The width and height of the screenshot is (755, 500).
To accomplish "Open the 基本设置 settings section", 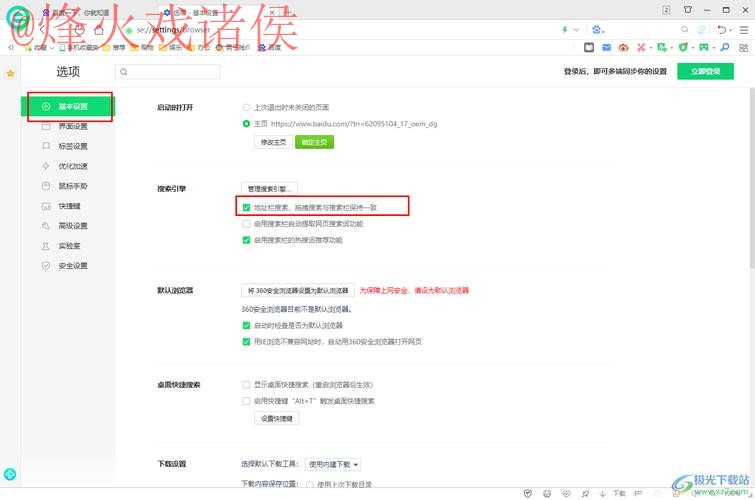I will click(x=68, y=106).
